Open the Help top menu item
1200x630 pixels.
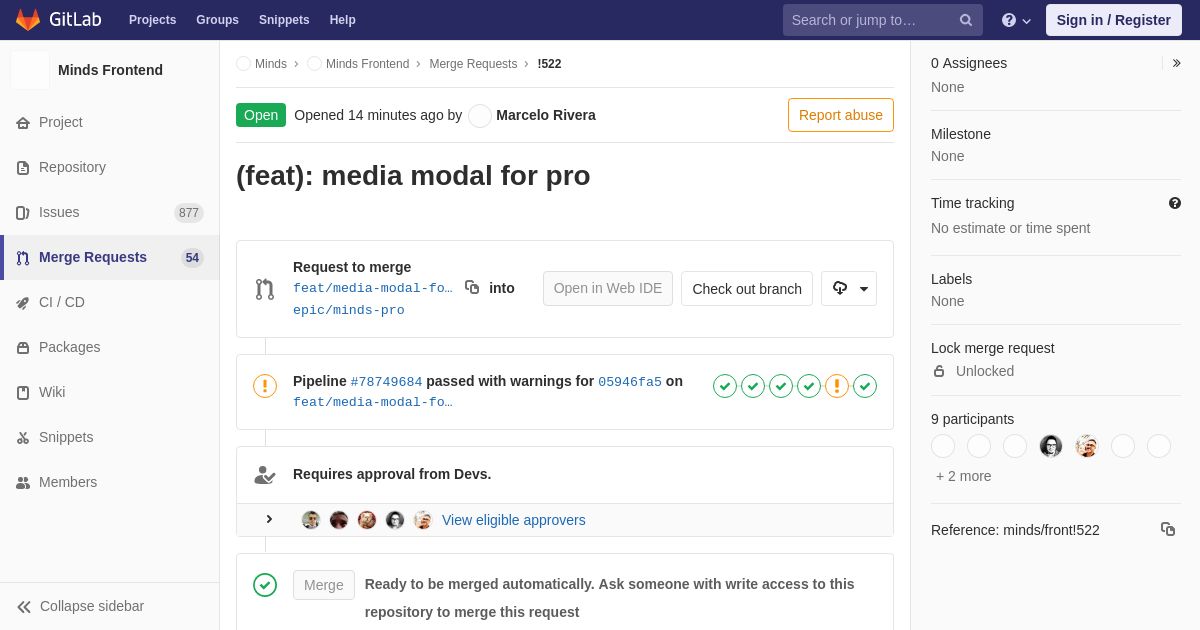[x=343, y=20]
